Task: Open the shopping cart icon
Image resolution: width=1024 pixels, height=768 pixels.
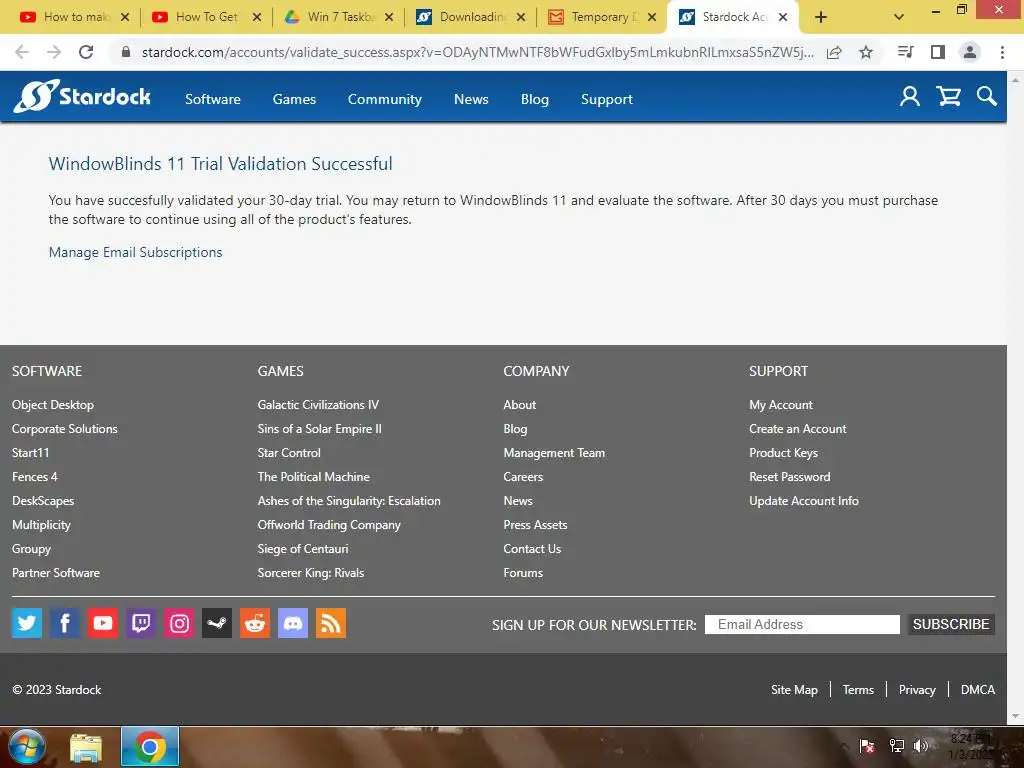Action: coord(948,97)
